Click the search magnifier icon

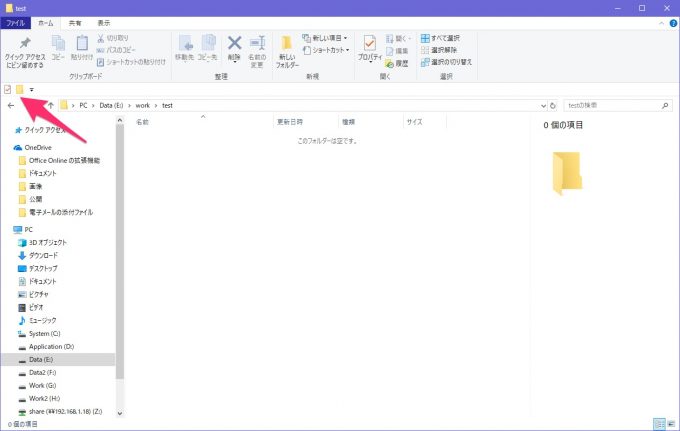tap(665, 105)
